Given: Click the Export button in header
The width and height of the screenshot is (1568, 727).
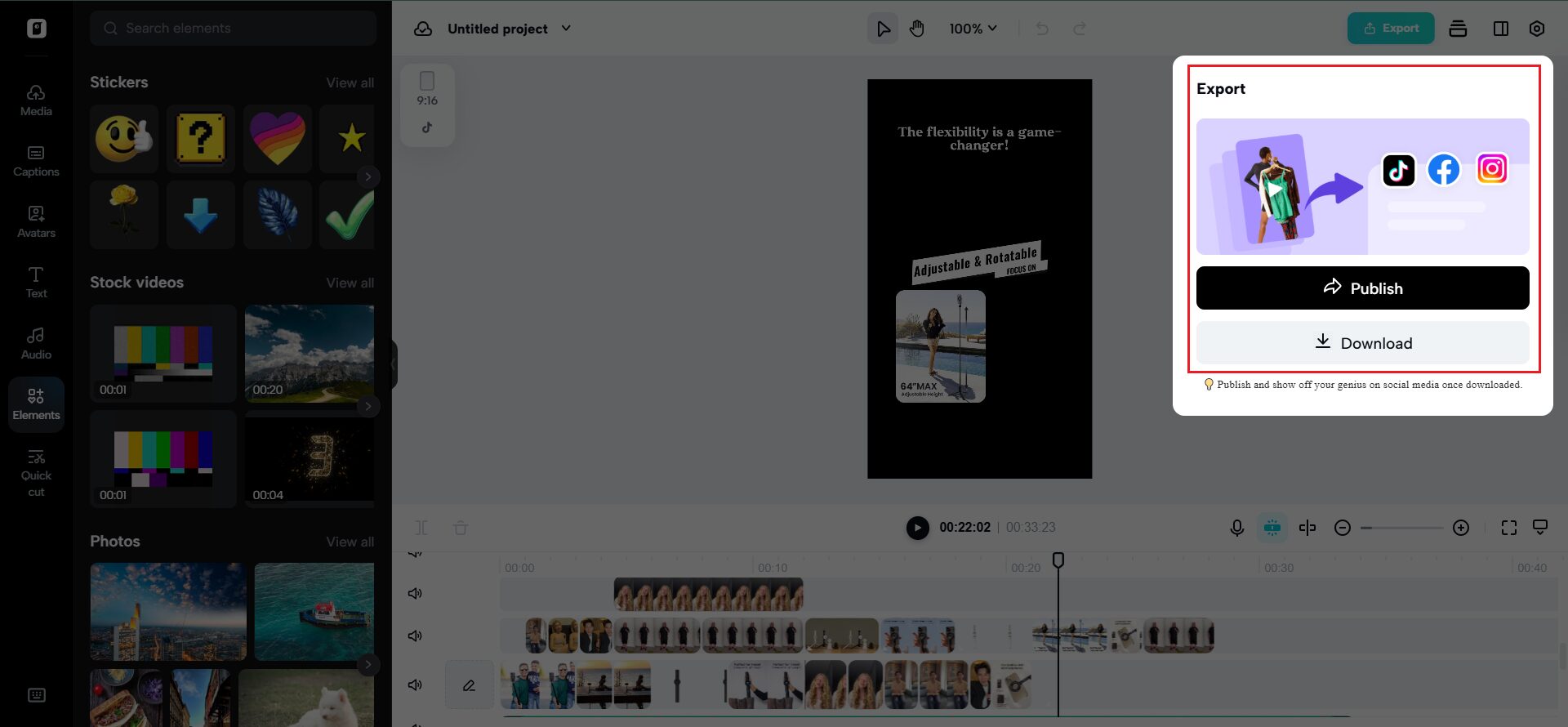Looking at the screenshot, I should pos(1391,29).
